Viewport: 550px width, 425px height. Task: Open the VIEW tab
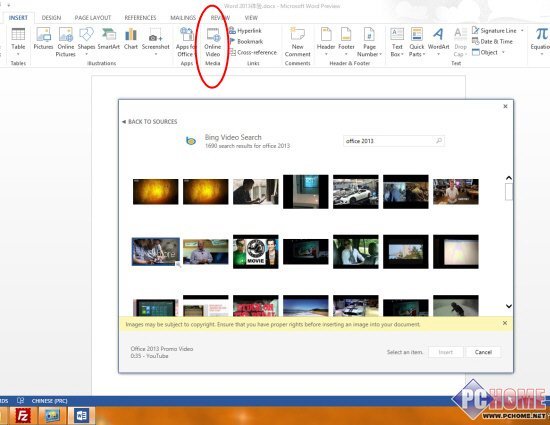point(251,18)
